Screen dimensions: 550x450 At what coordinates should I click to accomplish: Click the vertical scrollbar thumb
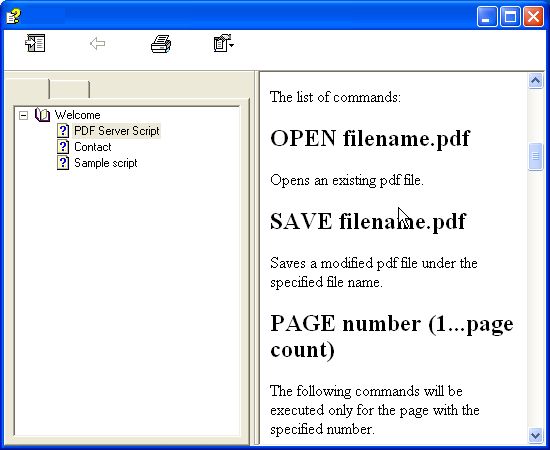point(535,156)
